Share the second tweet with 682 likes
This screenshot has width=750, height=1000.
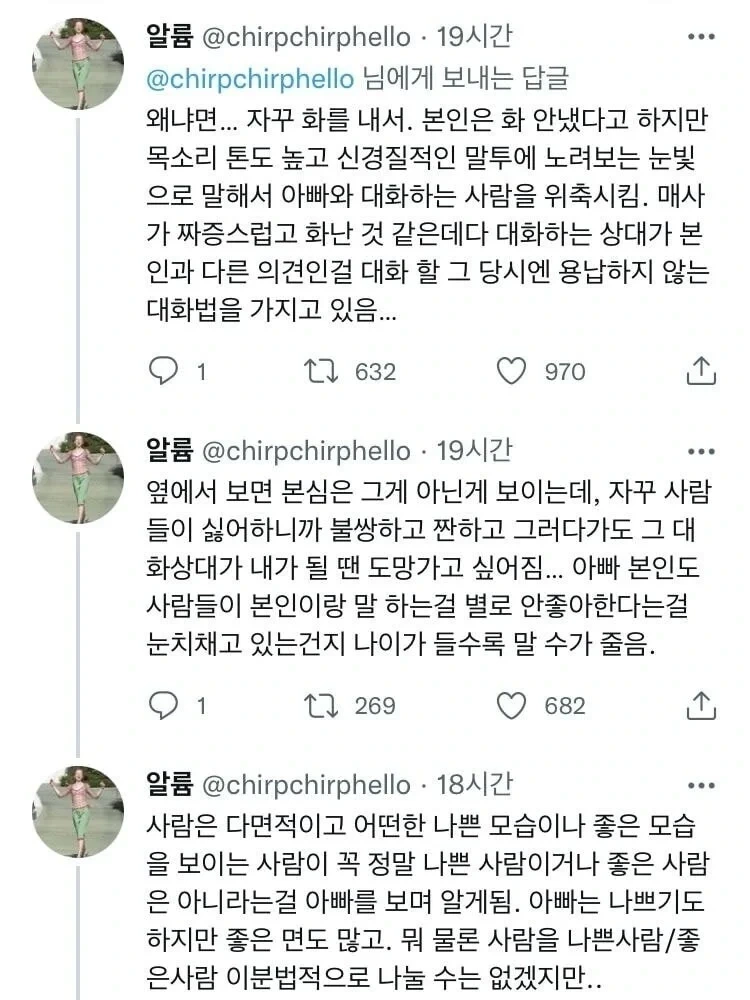701,705
